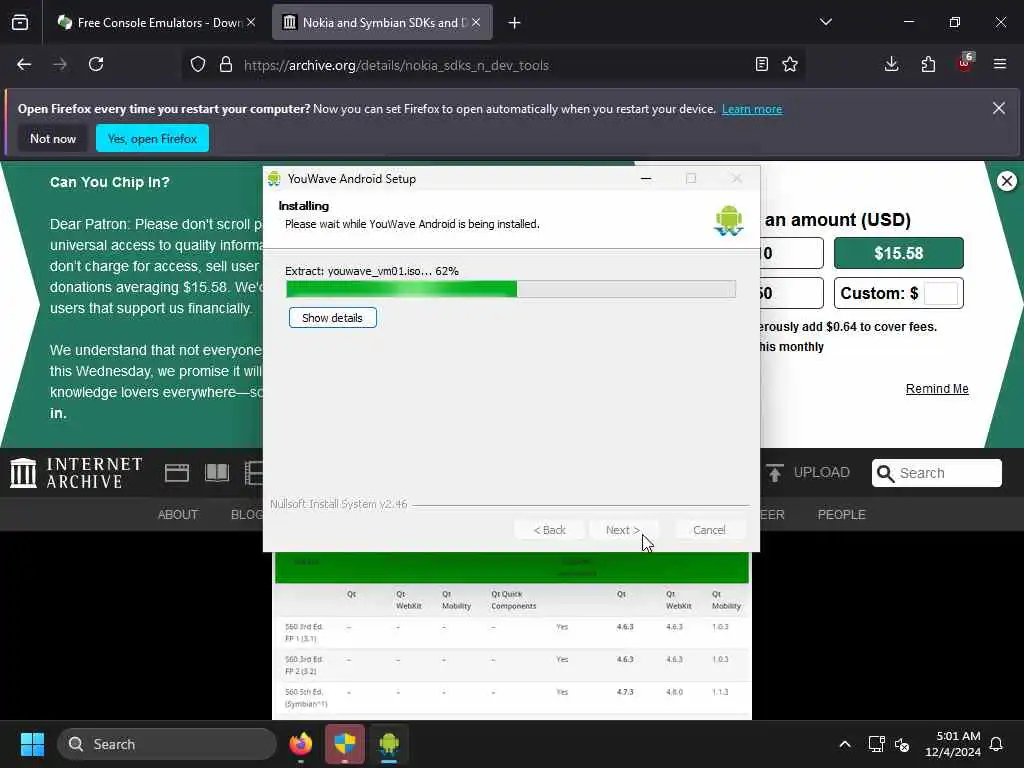
Task: Open a new browser tab with plus icon
Action: click(x=515, y=23)
